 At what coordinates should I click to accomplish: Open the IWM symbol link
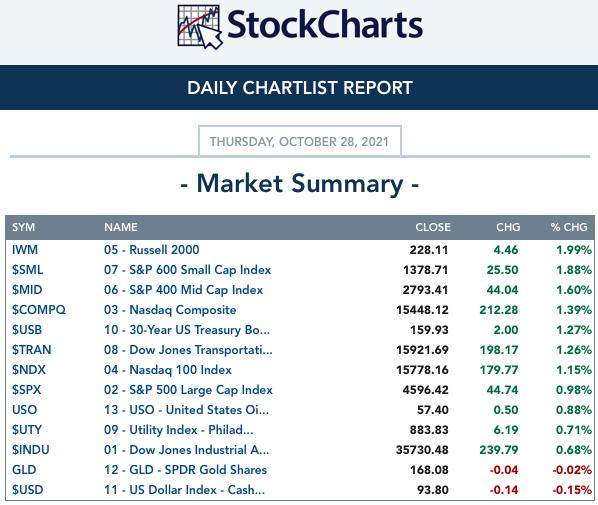coord(25,250)
